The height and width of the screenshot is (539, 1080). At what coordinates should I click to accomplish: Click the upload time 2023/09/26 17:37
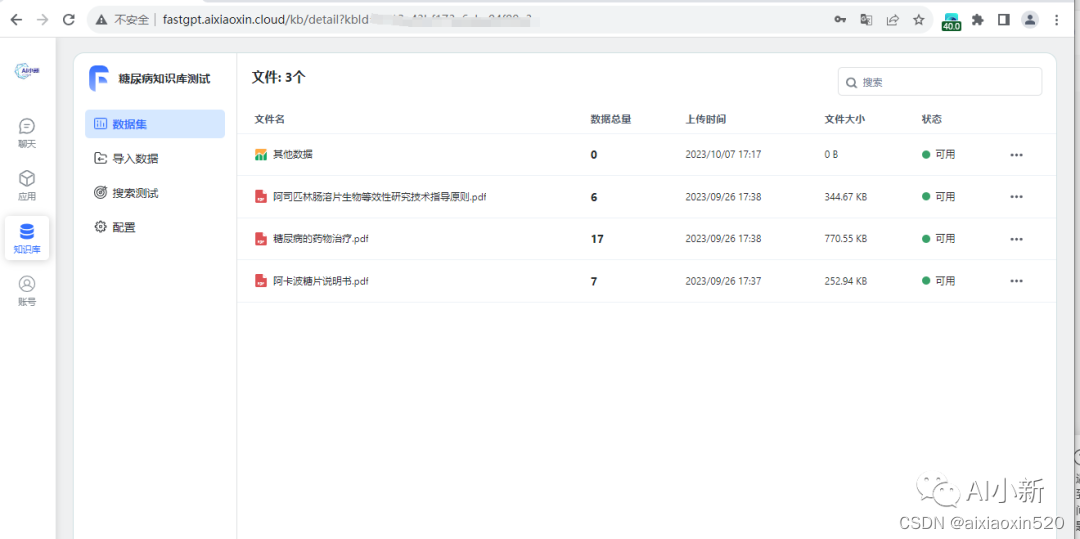[723, 281]
